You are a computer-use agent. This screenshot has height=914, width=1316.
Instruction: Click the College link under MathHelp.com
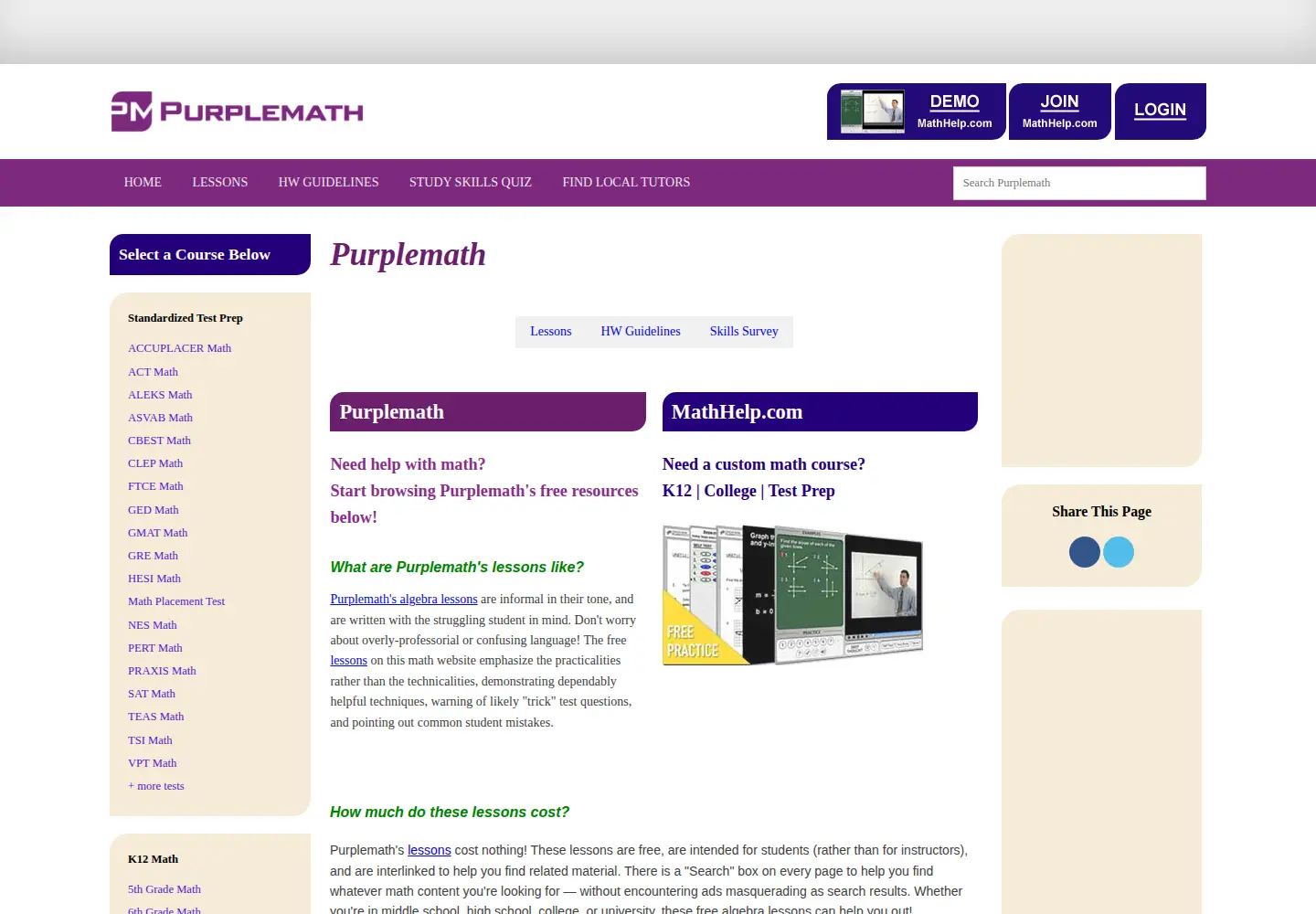(730, 491)
